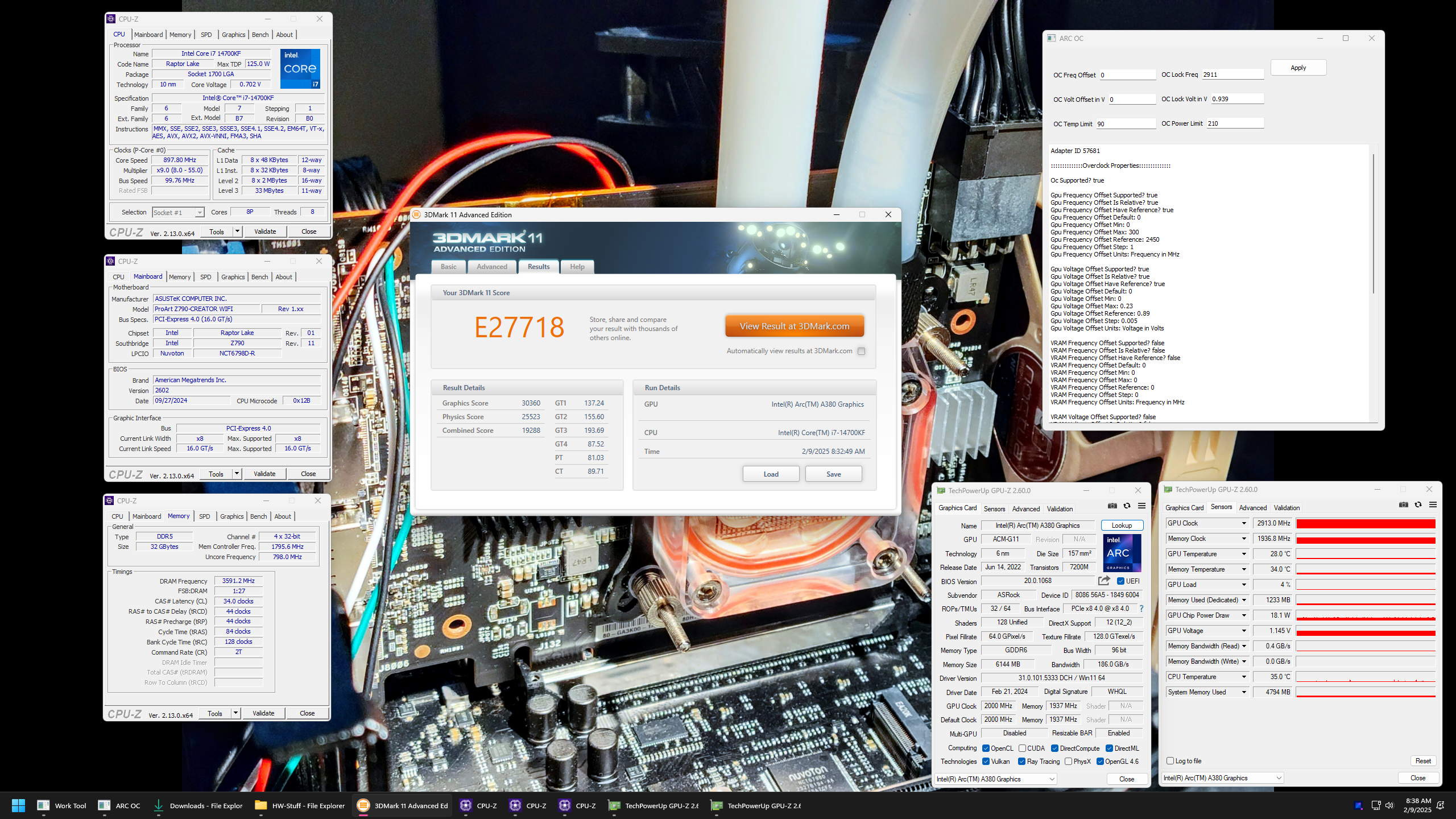Click the GPU Clock red sensor graph
The image size is (1456, 819).
coord(1366,523)
